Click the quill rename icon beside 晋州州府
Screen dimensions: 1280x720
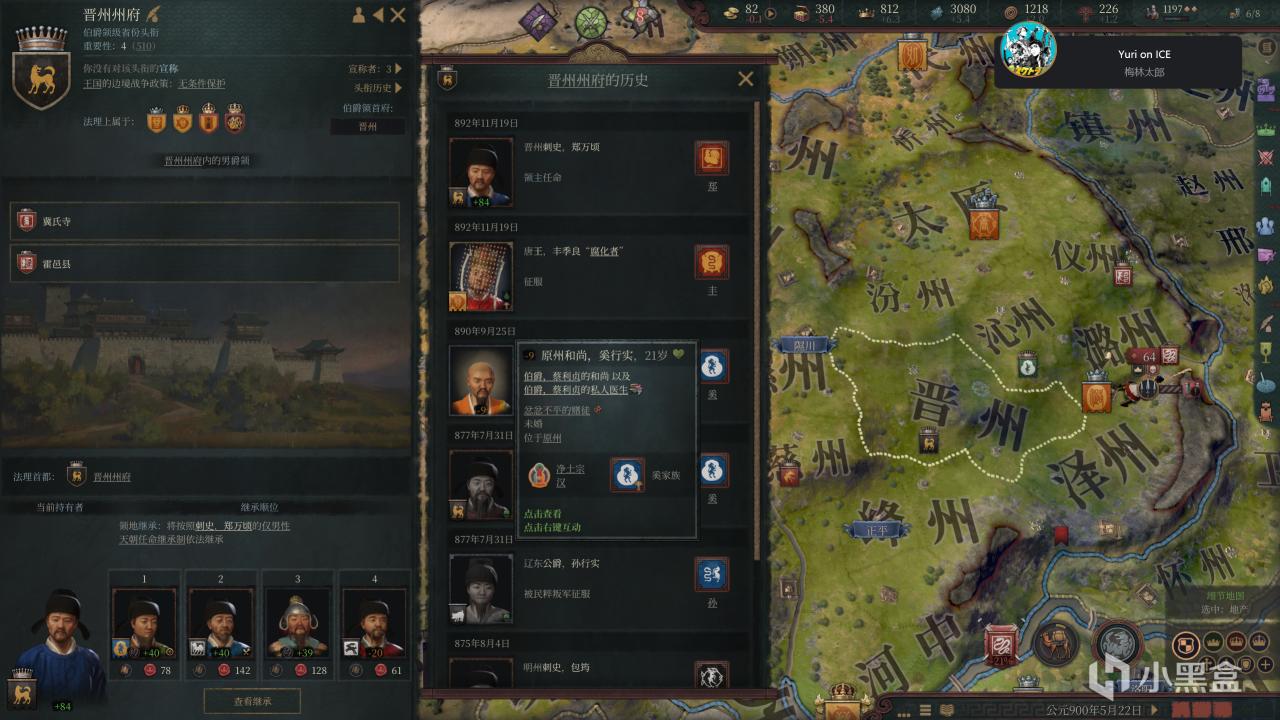[153, 14]
